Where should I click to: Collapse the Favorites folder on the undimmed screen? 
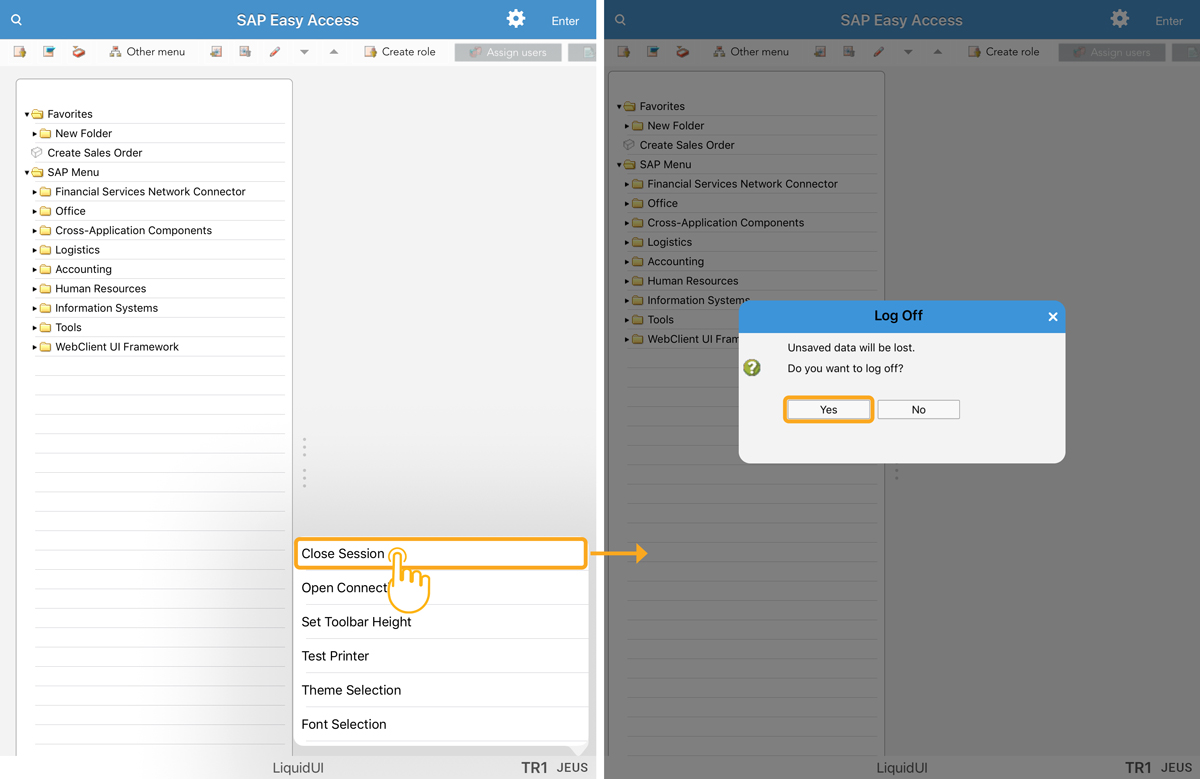pyautogui.click(x=27, y=115)
